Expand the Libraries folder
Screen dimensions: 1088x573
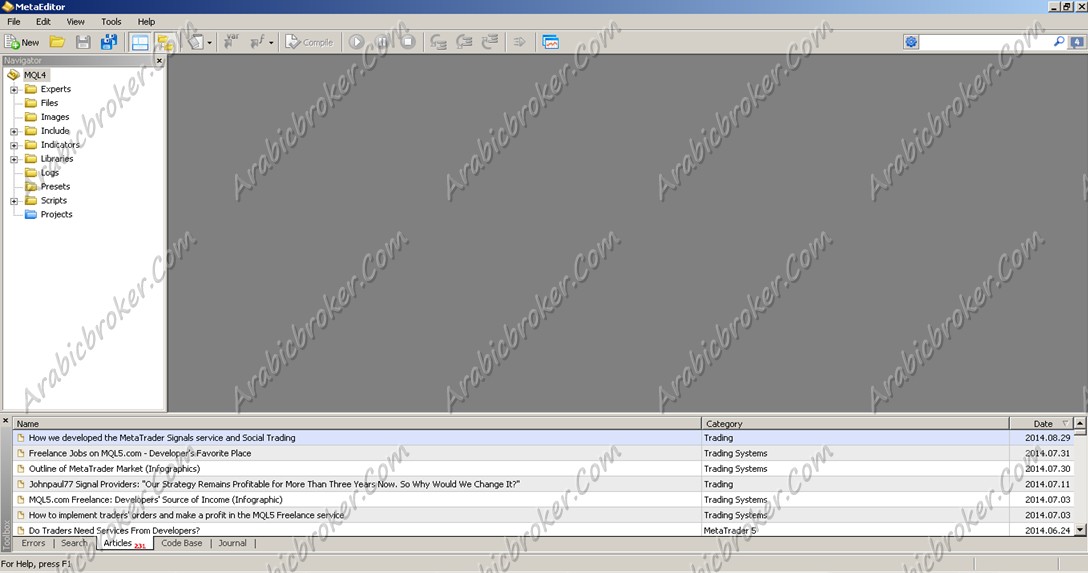(x=14, y=159)
